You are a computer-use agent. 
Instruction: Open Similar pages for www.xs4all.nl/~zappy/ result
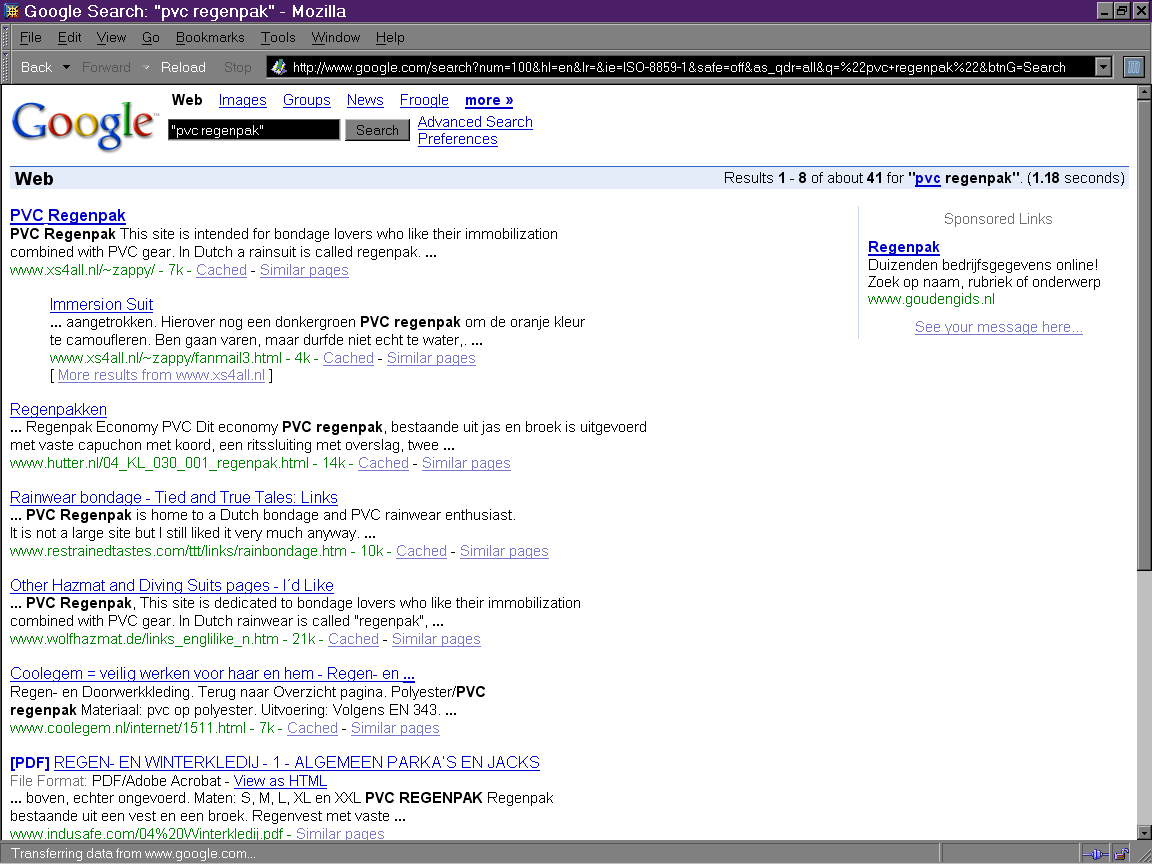[x=304, y=270]
